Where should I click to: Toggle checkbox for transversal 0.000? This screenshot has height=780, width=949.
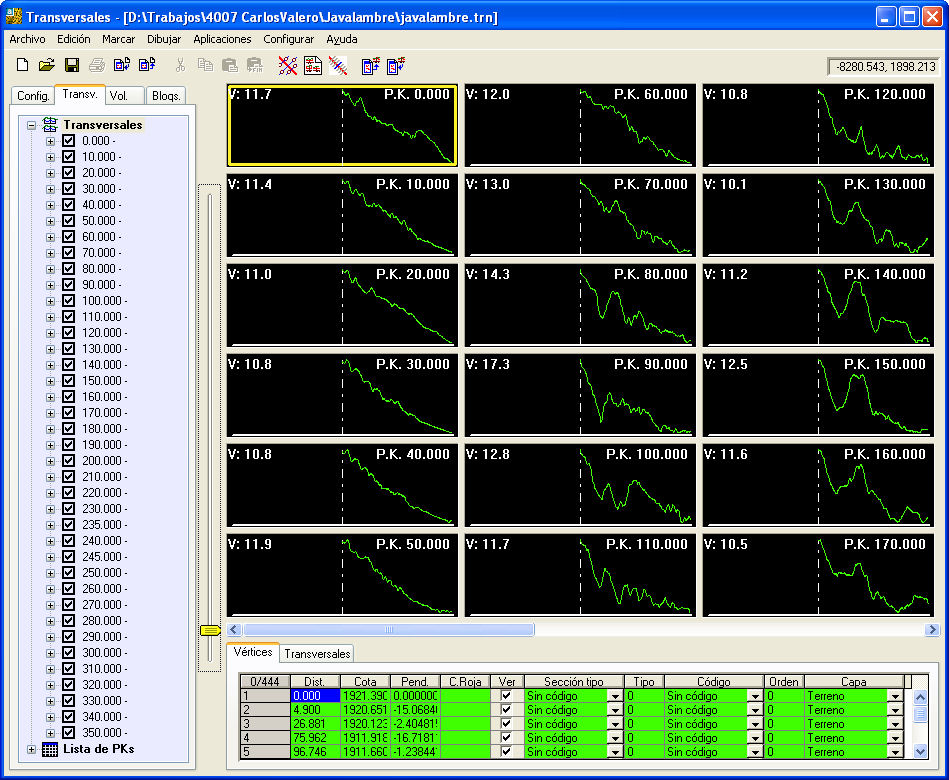68,140
